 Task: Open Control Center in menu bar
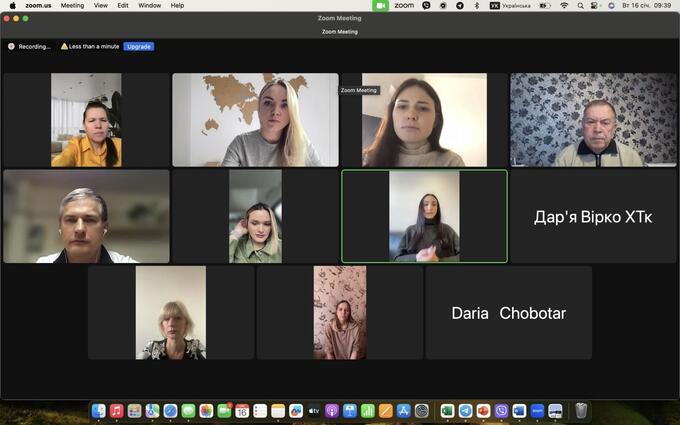[x=597, y=5]
